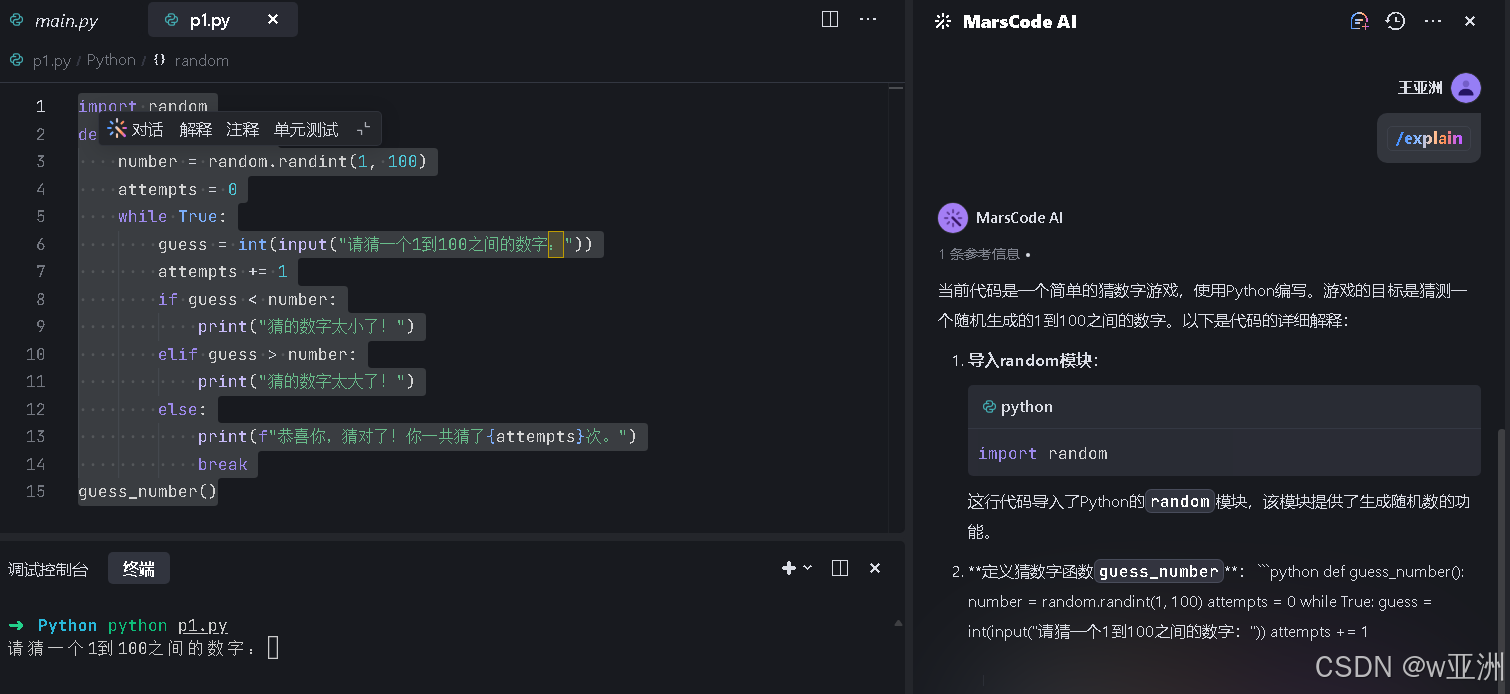Close the terminal panel

(x=875, y=568)
